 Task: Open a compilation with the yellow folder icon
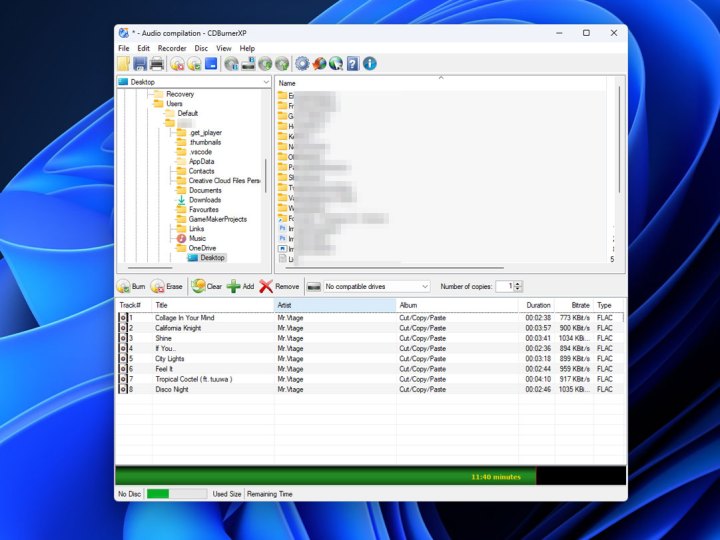coord(124,63)
